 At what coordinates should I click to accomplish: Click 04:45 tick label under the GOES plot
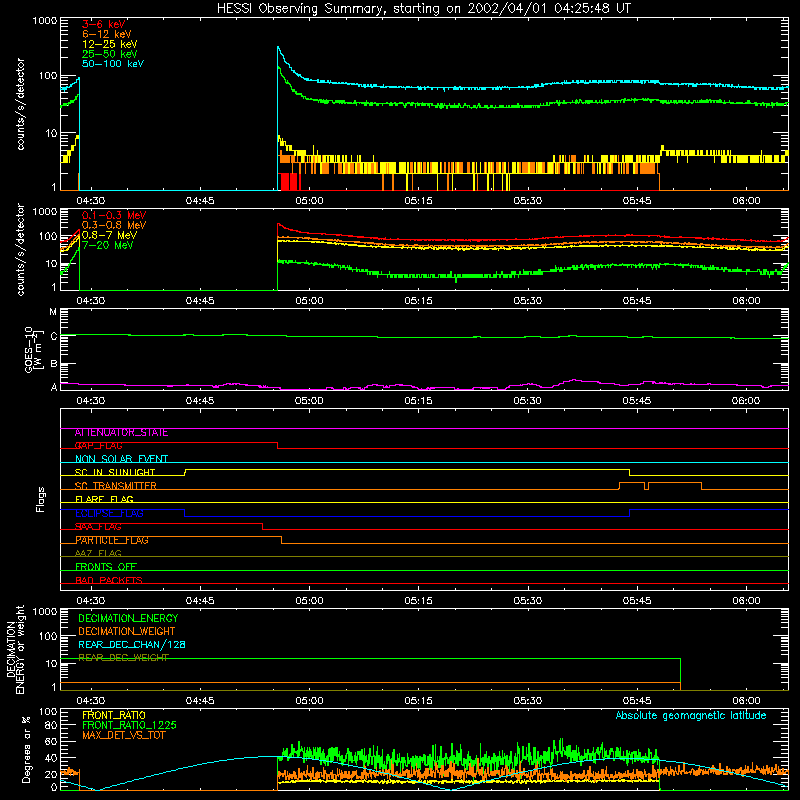pos(200,401)
